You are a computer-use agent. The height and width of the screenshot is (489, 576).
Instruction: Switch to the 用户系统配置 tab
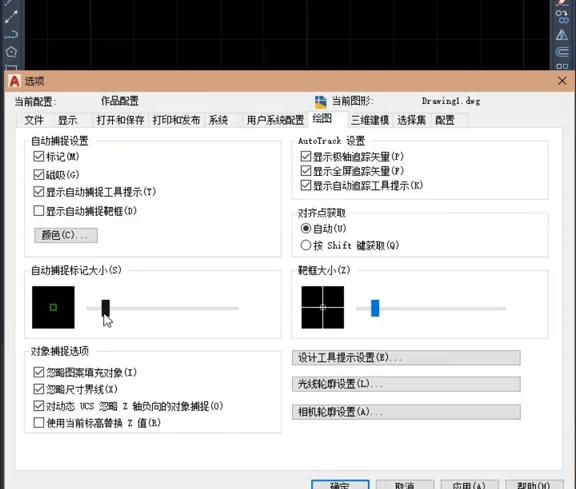click(x=275, y=120)
